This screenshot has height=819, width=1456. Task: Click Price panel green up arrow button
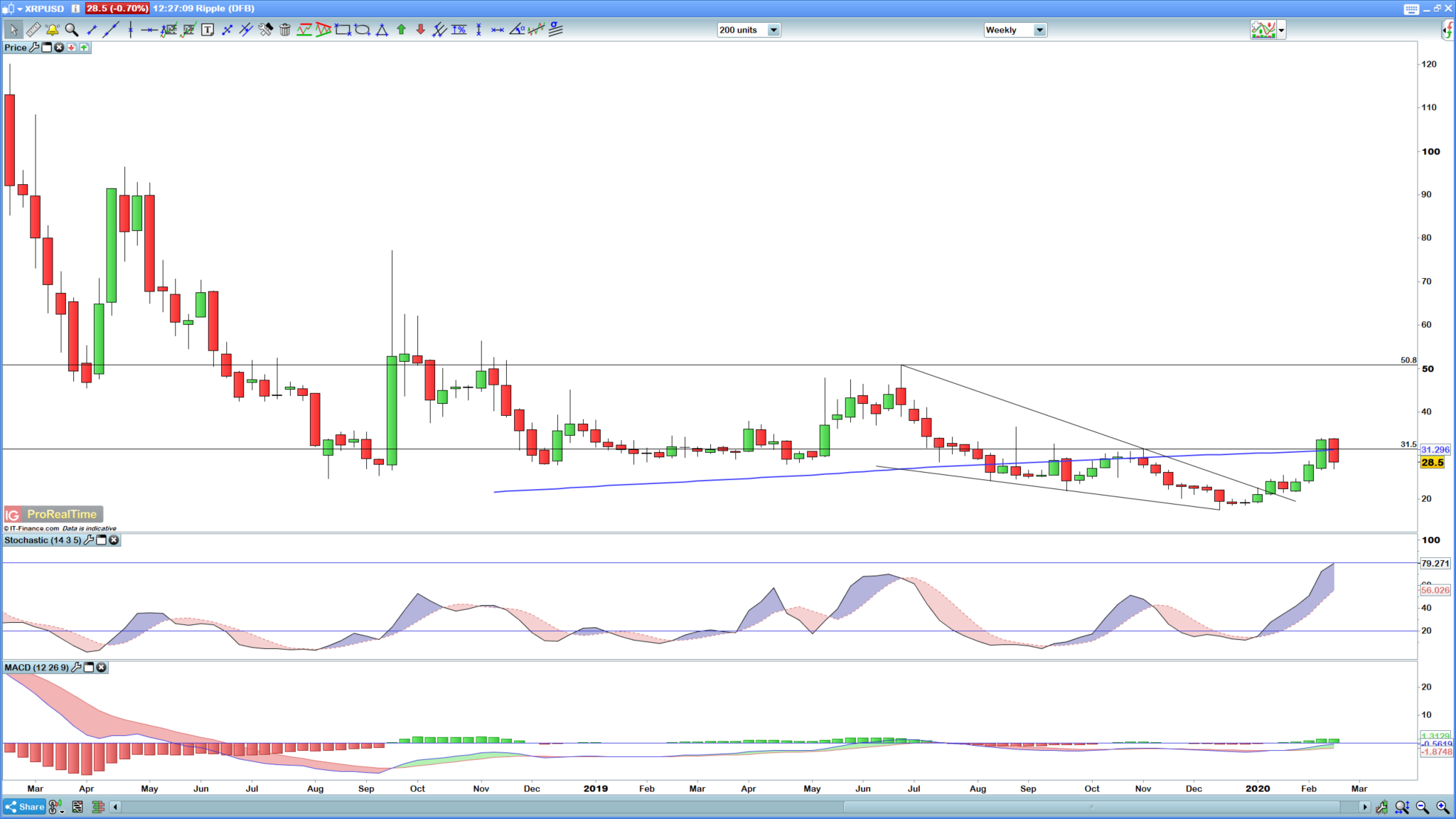84,48
